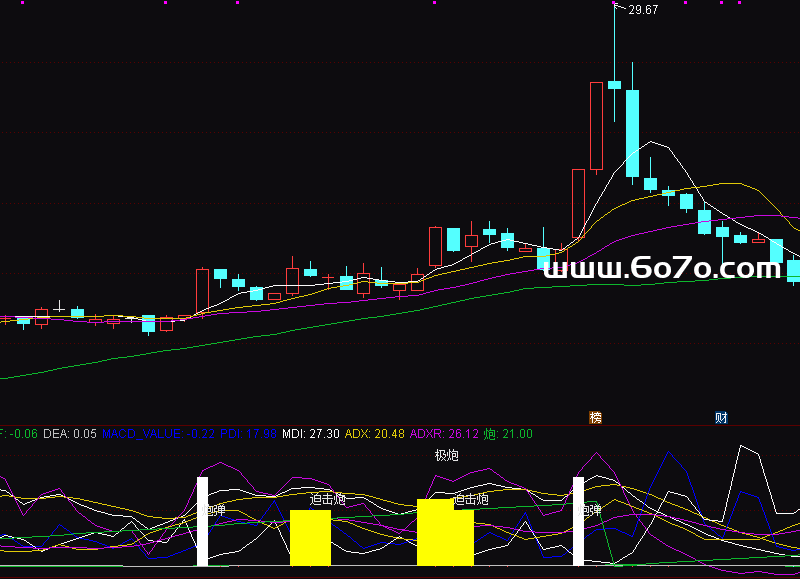Select the DEA: 0.05 indicator readout
800x579 pixels.
tap(70, 434)
